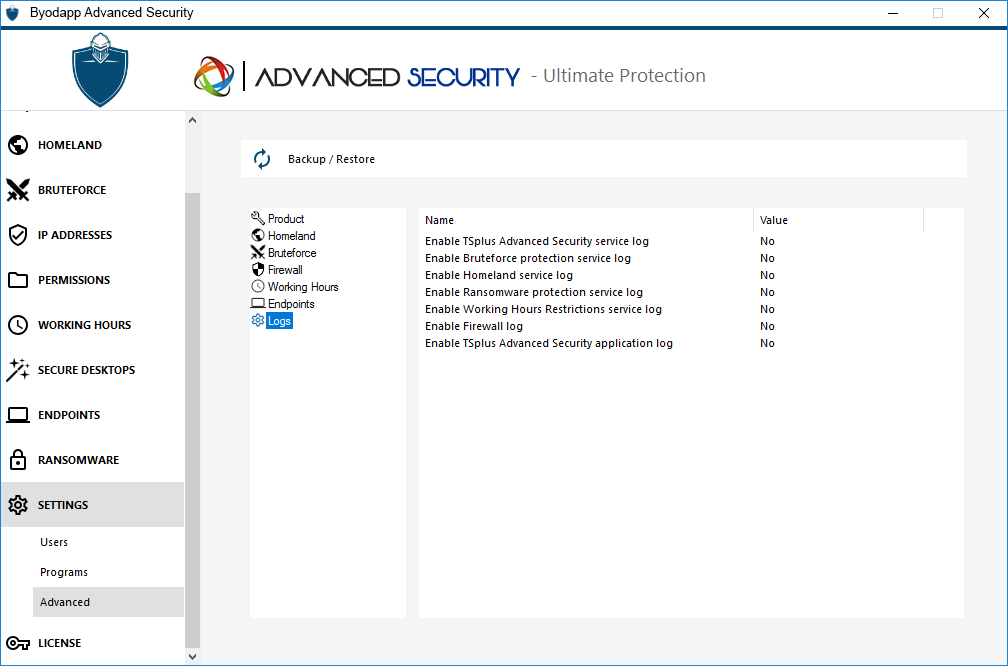
Task: Click the No value for Homeland service log
Action: (x=768, y=275)
